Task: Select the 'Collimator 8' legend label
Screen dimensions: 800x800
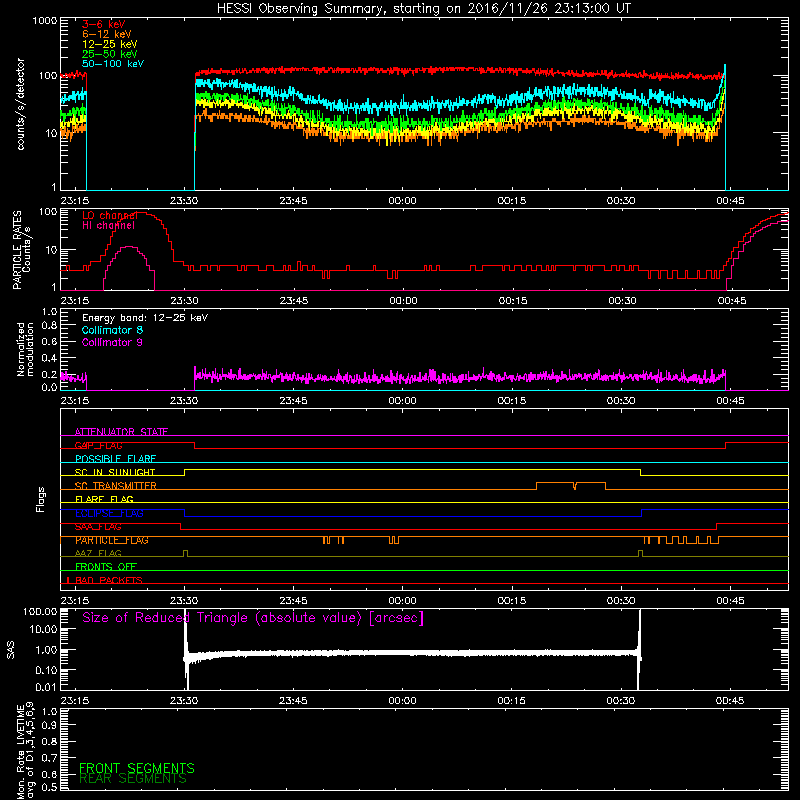Action: [x=112, y=330]
